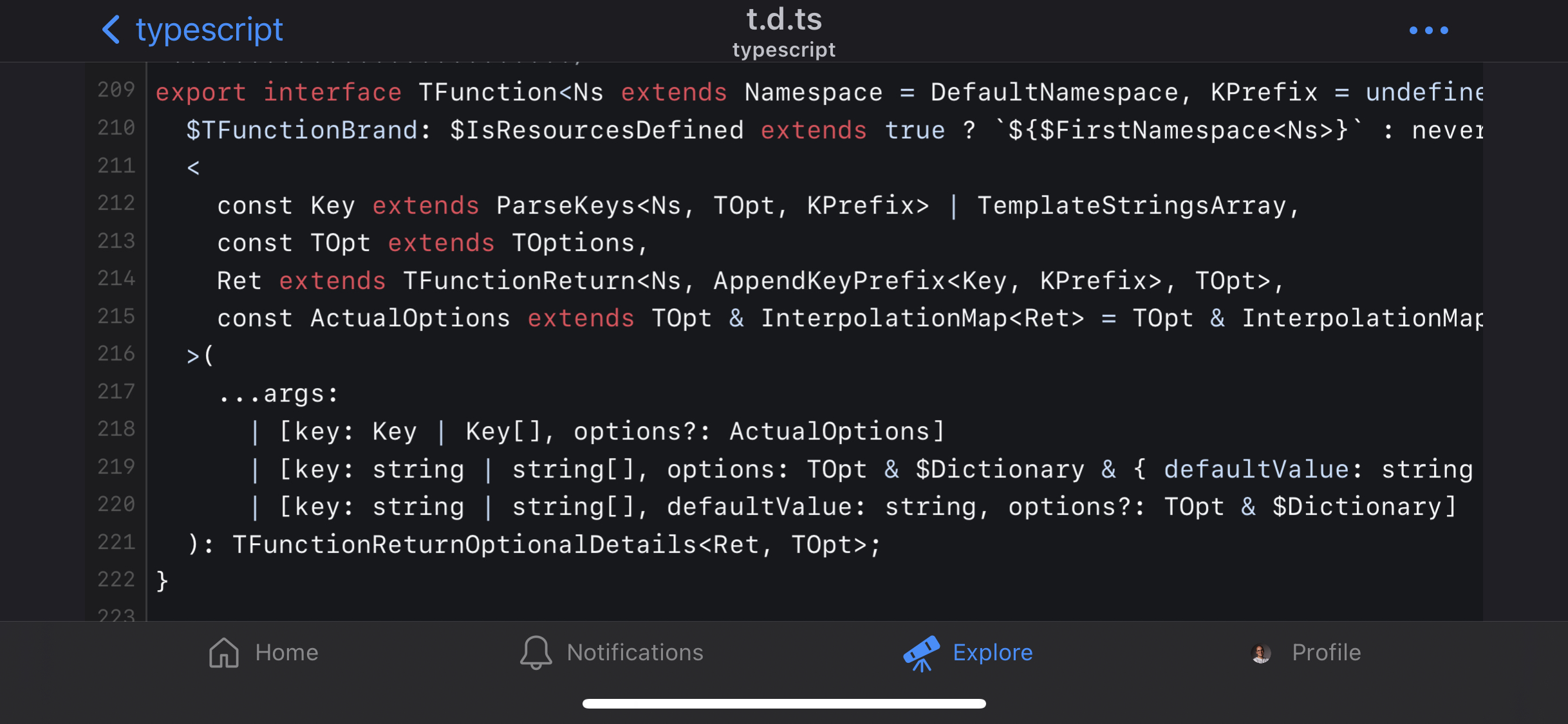This screenshot has height=724, width=1568.
Task: Tap the Profile avatar picture
Action: (1260, 653)
